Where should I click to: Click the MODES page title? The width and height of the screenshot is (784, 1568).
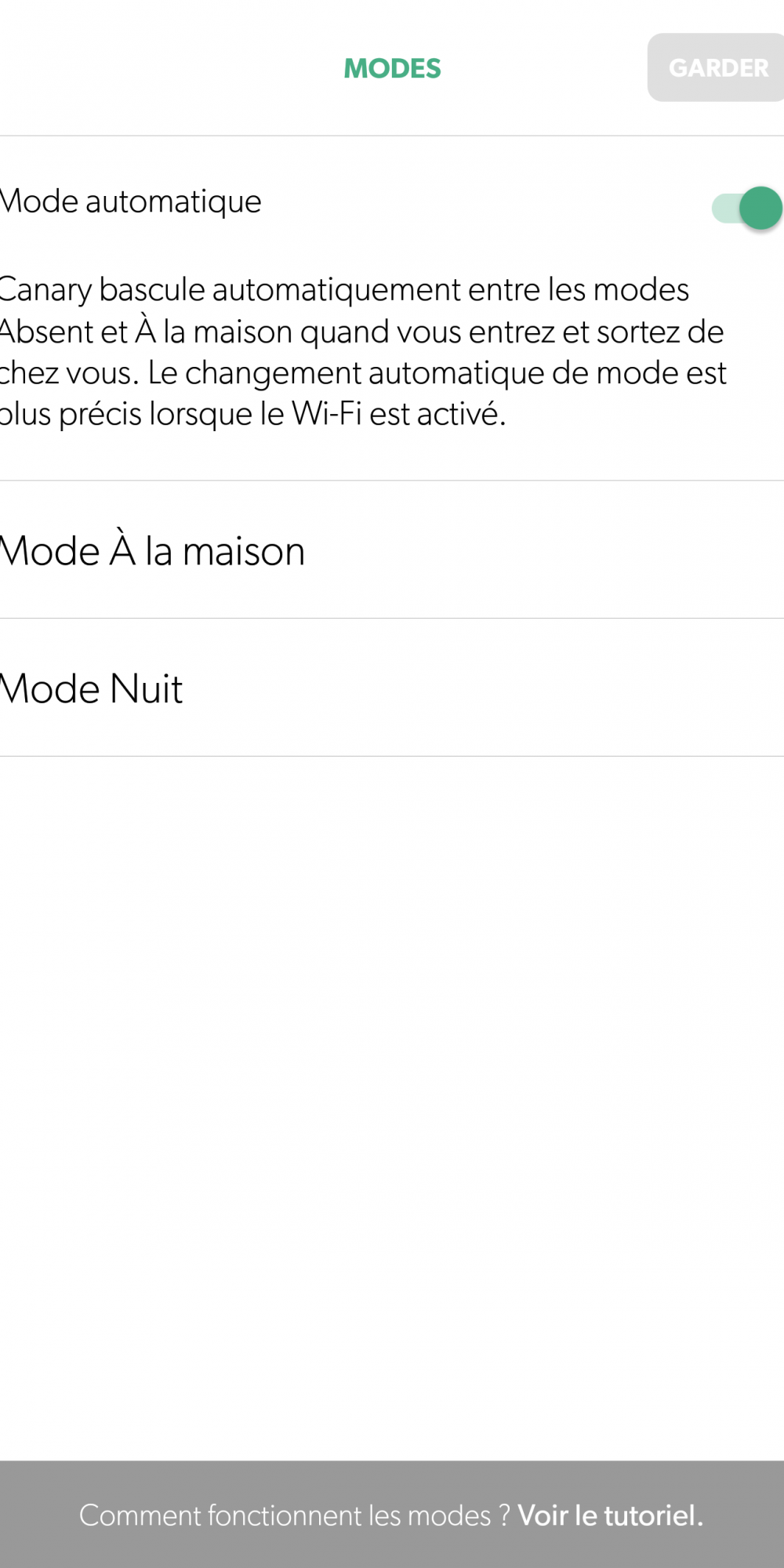pyautogui.click(x=393, y=68)
